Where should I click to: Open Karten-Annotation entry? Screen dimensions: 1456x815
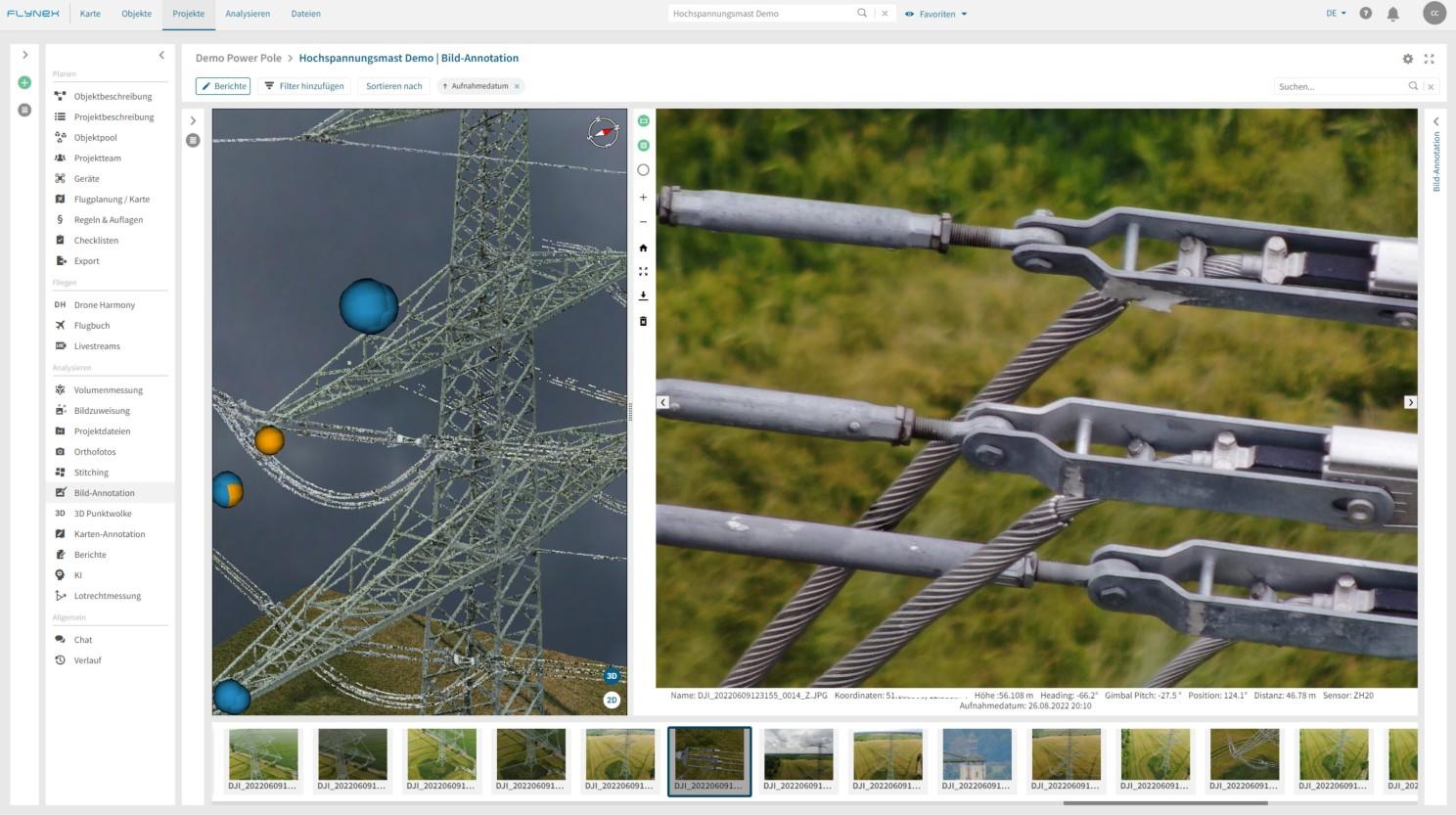[110, 533]
